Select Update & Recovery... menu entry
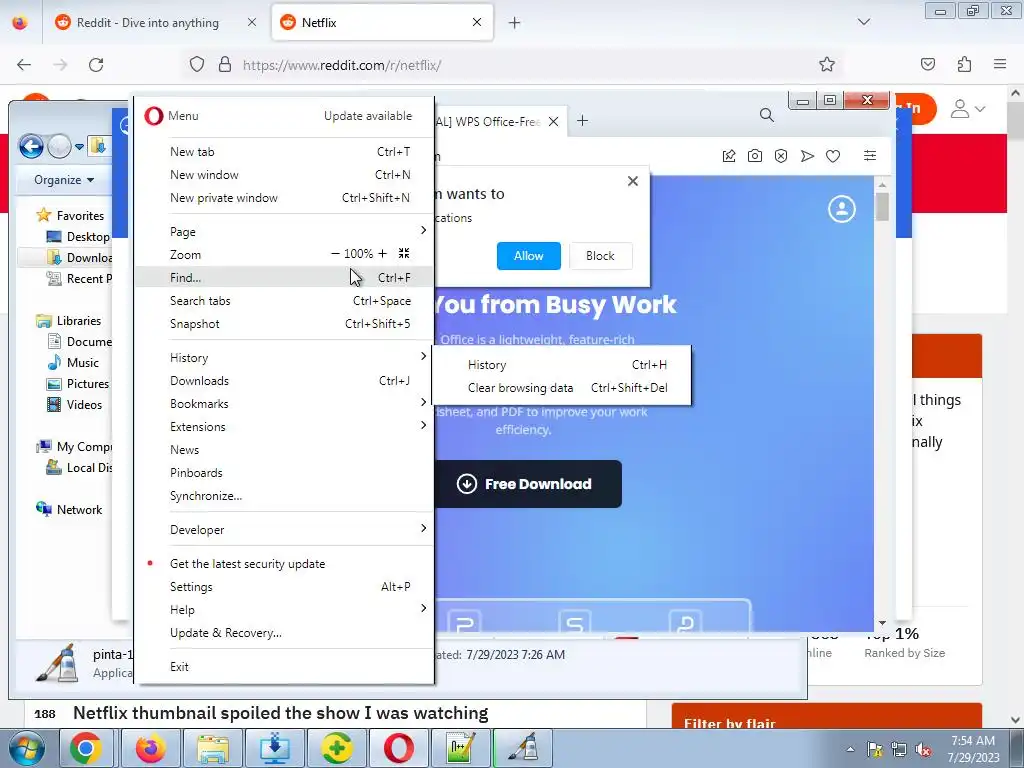The height and width of the screenshot is (768, 1024). (283, 632)
